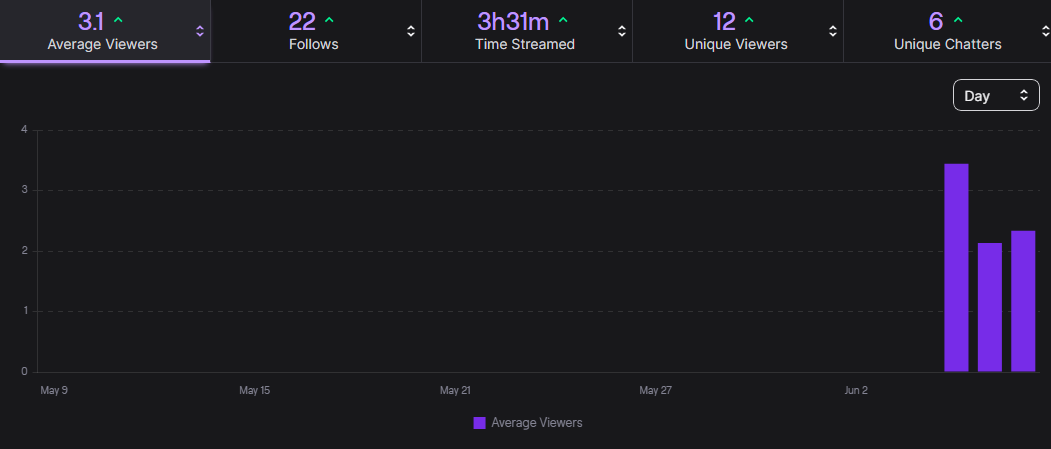Open metric switcher arrows on Time Streamed
1051x449 pixels.
click(x=622, y=31)
